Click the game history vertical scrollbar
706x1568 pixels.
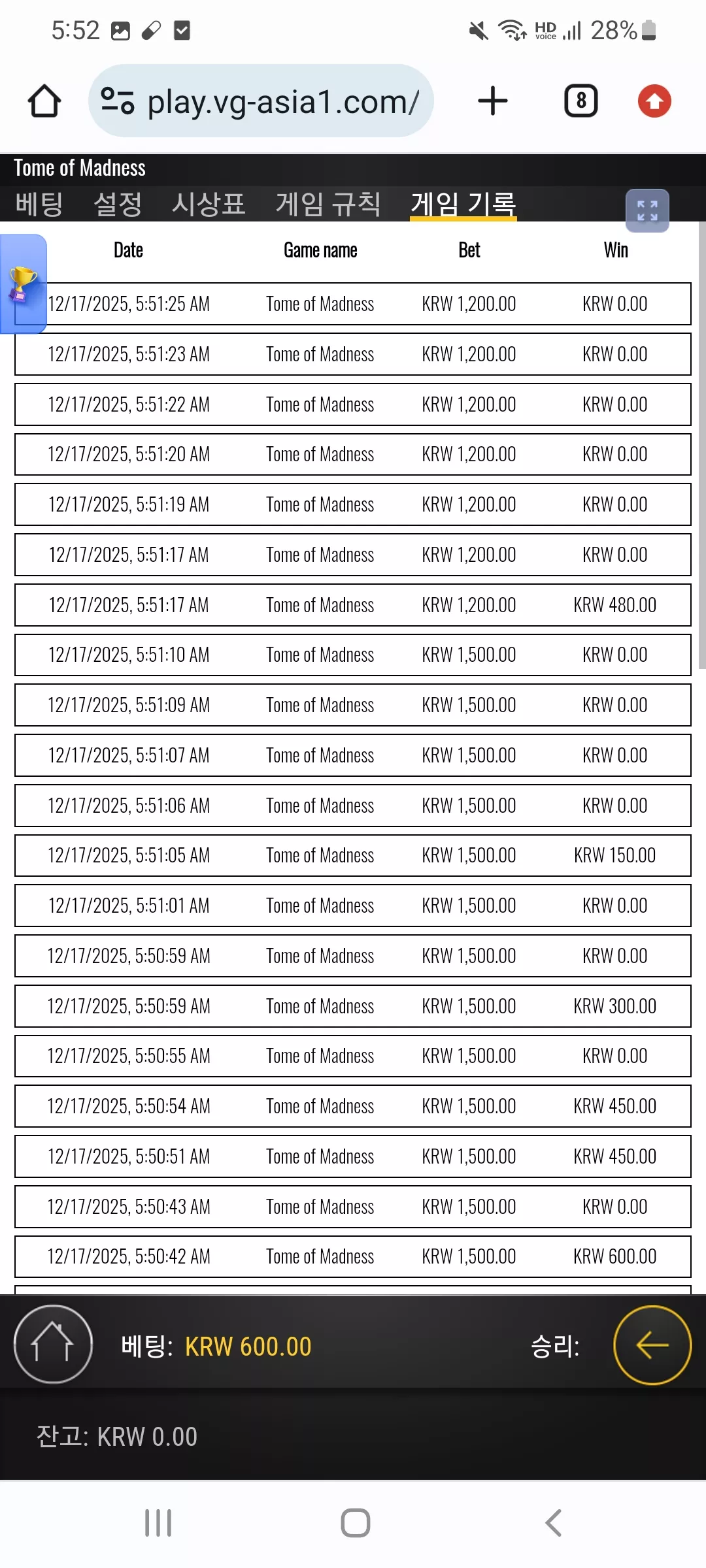(x=702, y=444)
